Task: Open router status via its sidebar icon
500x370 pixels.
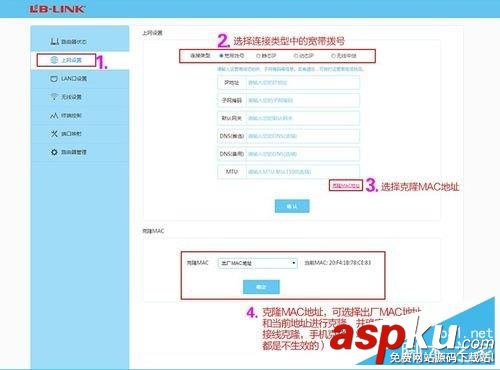Action: [x=54, y=41]
